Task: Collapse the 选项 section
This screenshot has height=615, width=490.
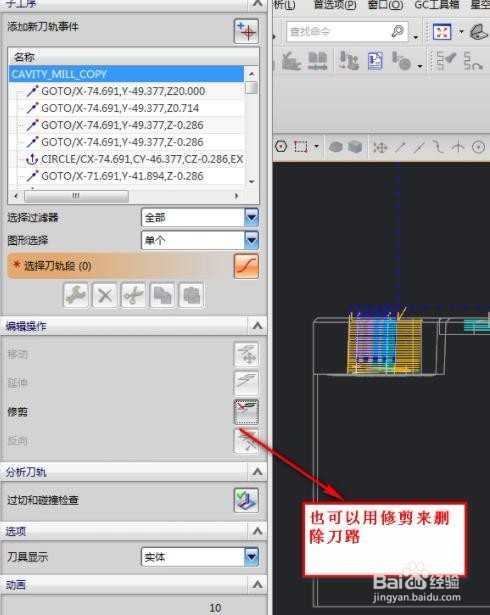Action: click(257, 531)
